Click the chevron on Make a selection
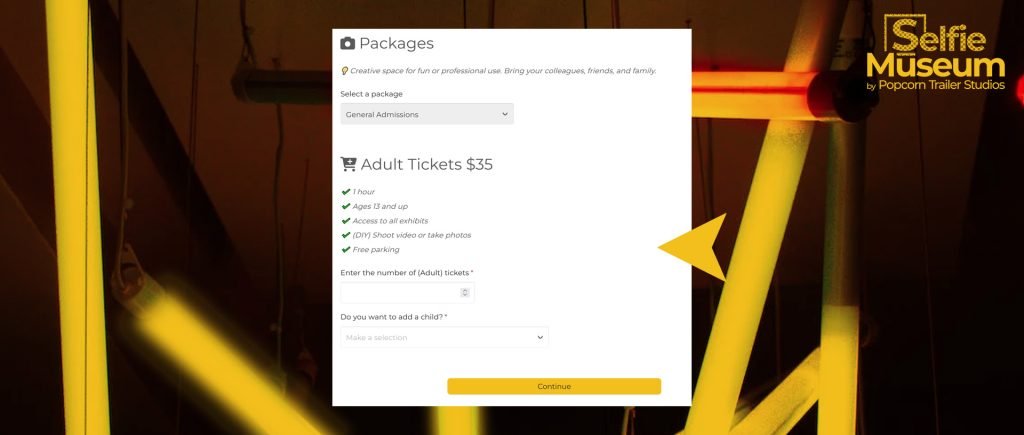The image size is (1024, 435). (540, 338)
